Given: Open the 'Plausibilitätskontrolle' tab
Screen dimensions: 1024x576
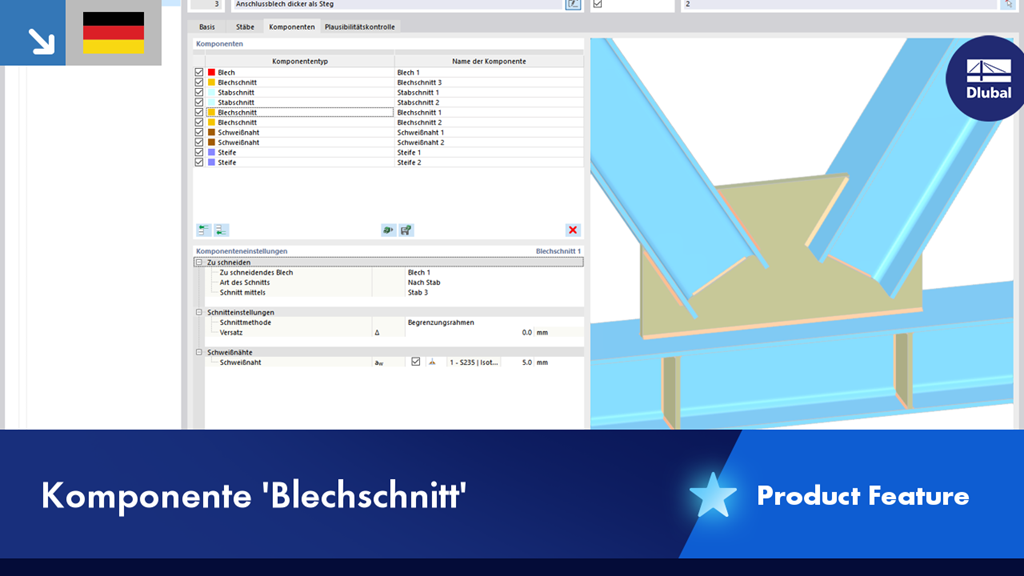Looking at the screenshot, I should [359, 27].
